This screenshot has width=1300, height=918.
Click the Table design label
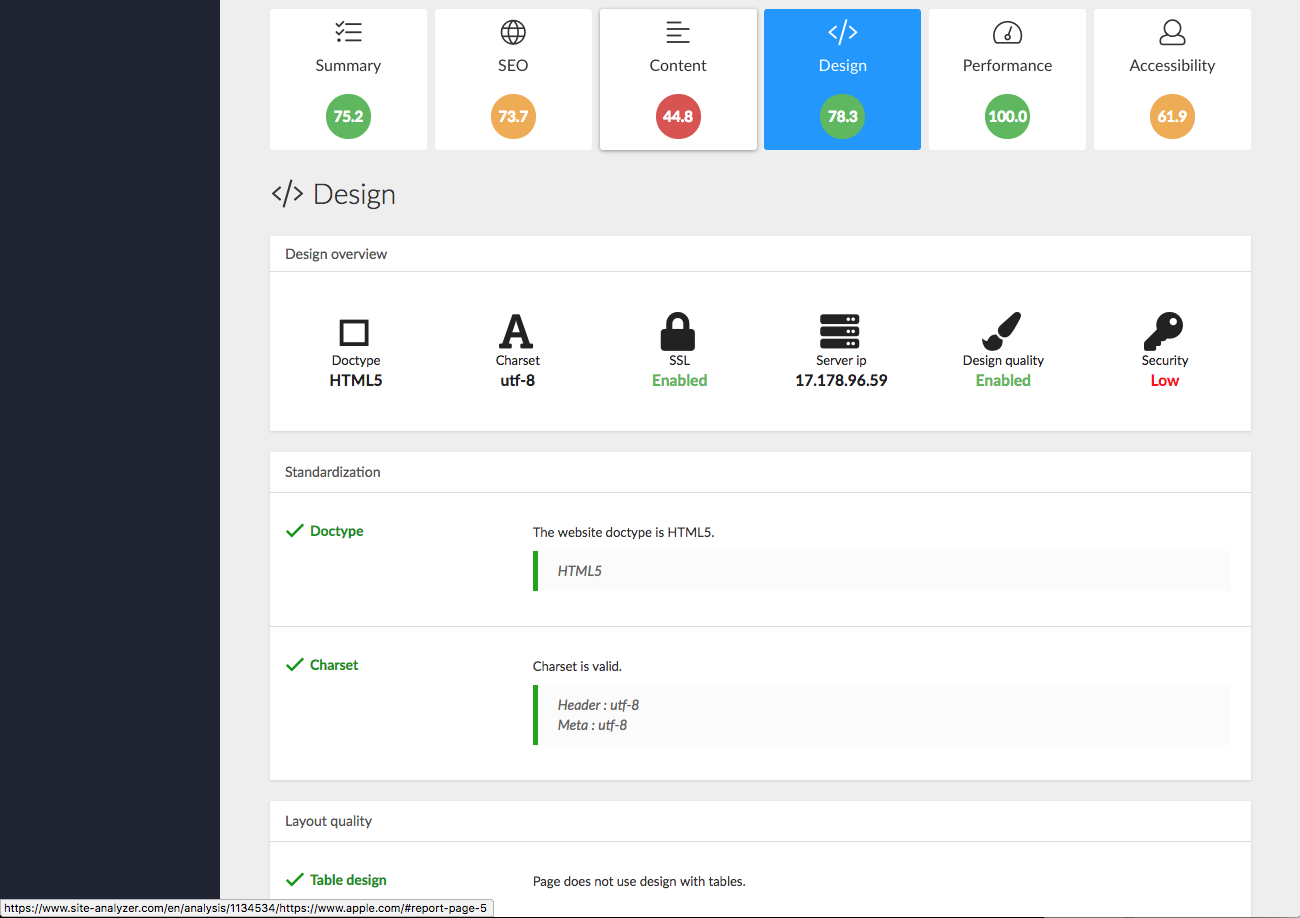(x=348, y=880)
